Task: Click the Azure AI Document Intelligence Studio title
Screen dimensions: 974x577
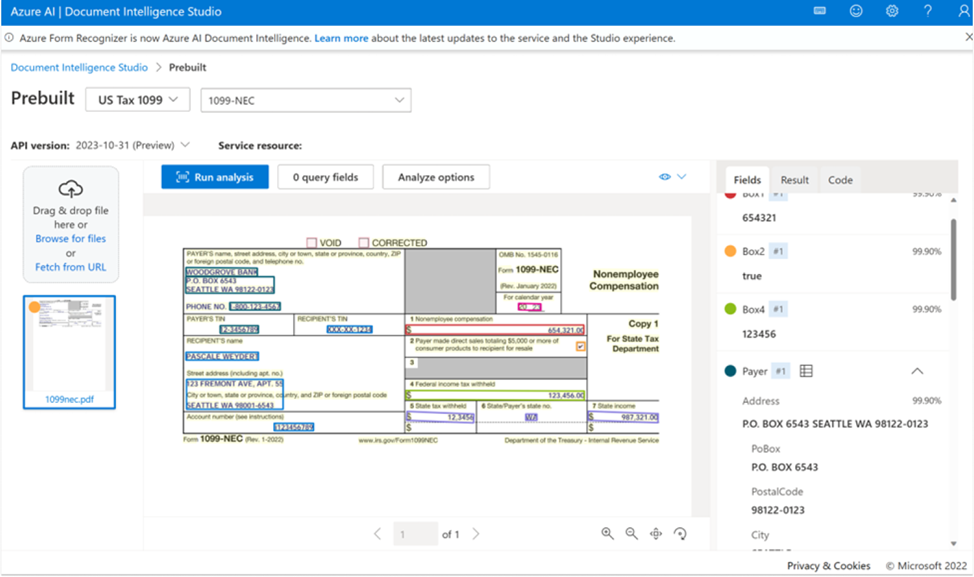Action: (x=116, y=11)
